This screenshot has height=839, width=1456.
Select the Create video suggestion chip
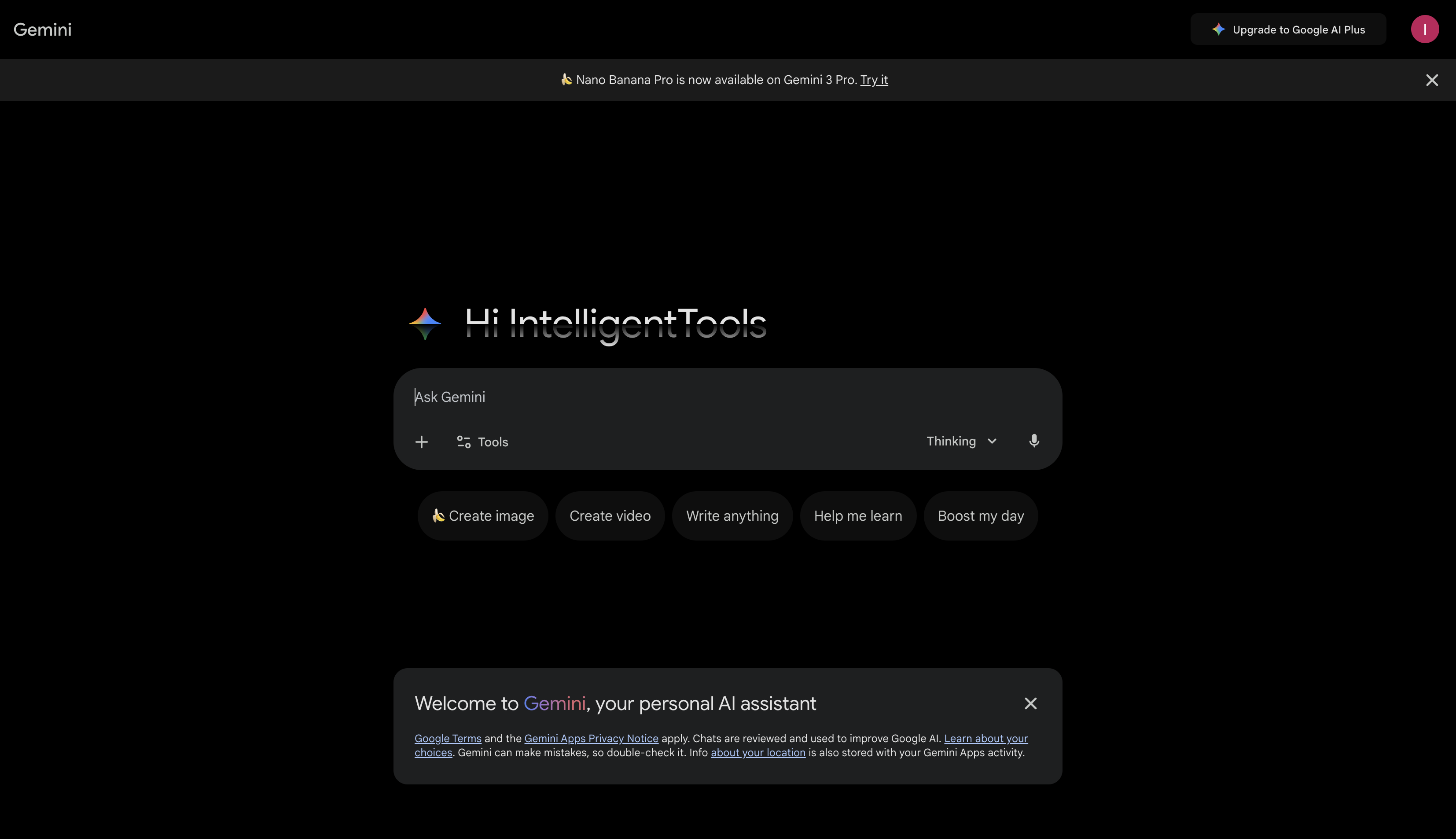coord(610,516)
